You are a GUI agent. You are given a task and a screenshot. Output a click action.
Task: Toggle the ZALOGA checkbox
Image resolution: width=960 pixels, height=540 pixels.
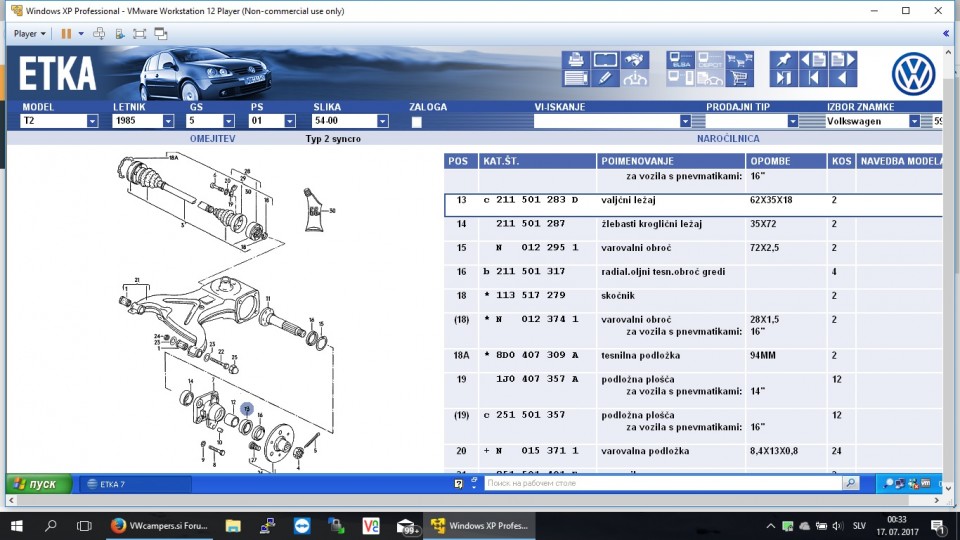[416, 122]
